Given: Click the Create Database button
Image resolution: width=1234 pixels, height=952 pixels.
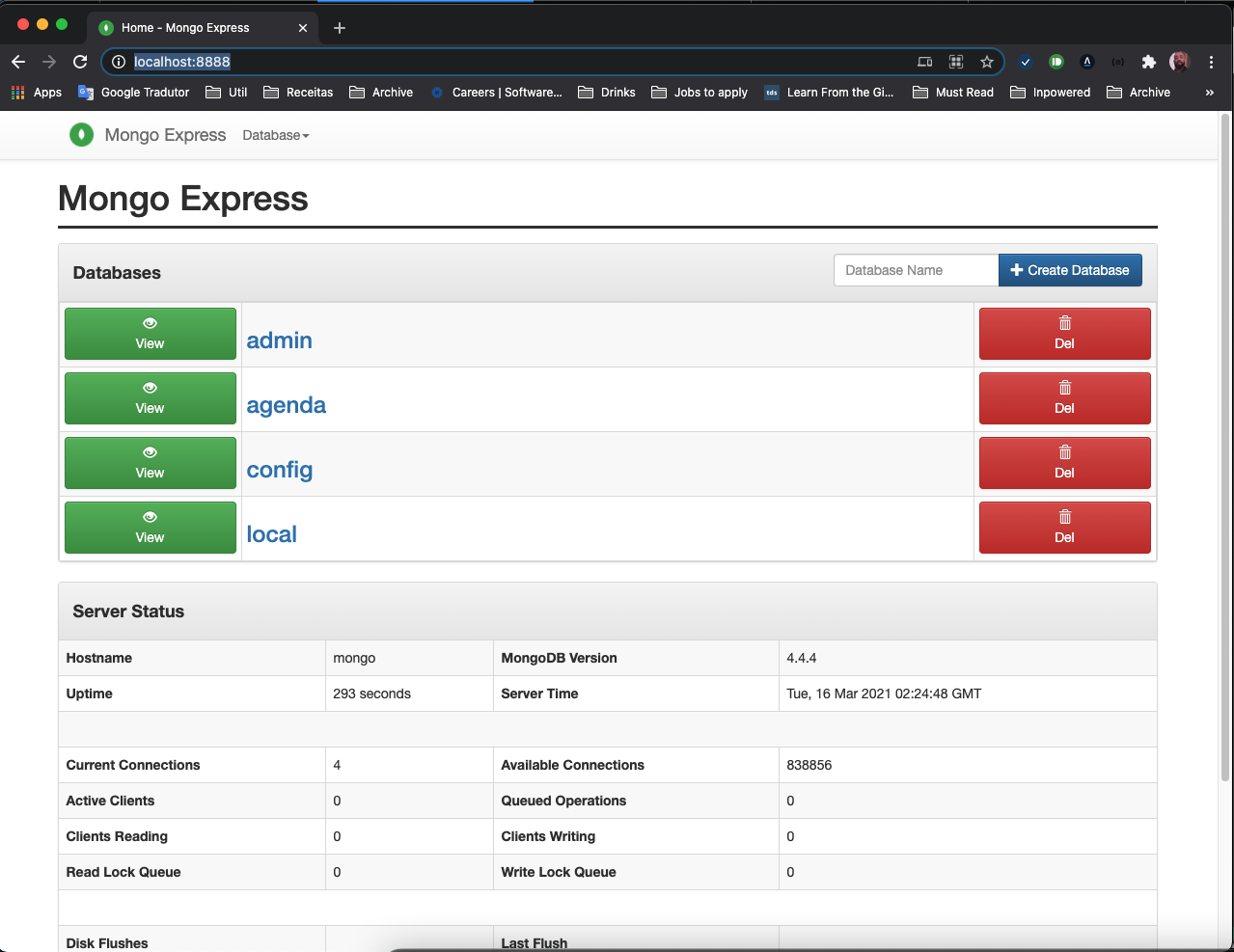Looking at the screenshot, I should [1070, 270].
